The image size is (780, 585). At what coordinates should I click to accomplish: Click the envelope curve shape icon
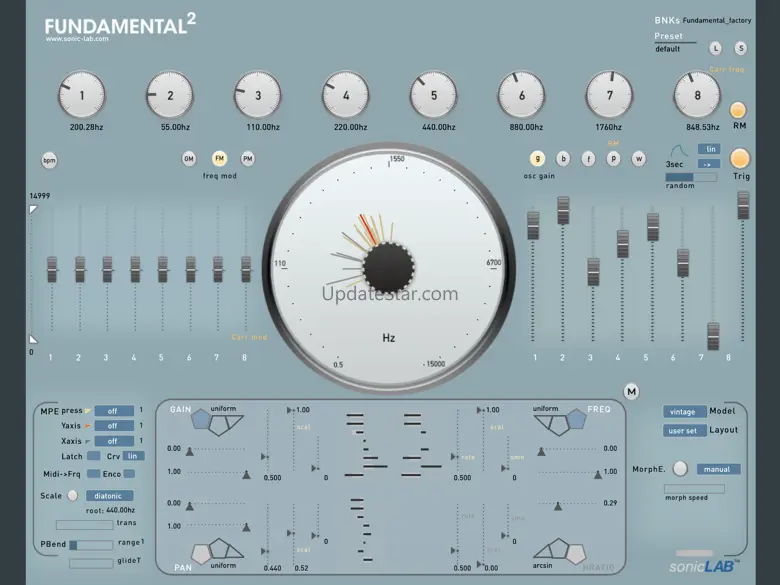(x=677, y=150)
